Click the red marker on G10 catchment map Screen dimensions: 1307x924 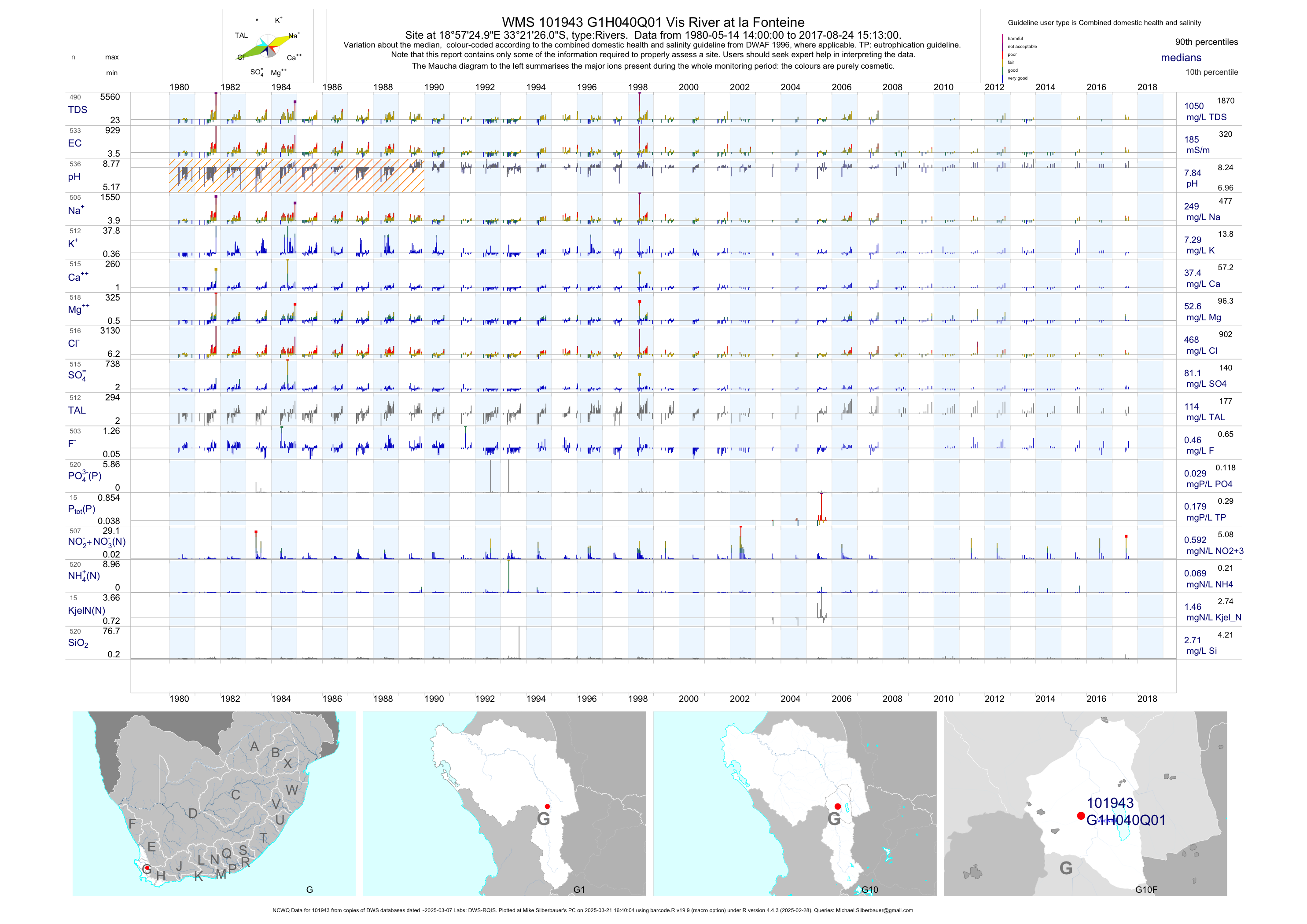click(x=837, y=806)
